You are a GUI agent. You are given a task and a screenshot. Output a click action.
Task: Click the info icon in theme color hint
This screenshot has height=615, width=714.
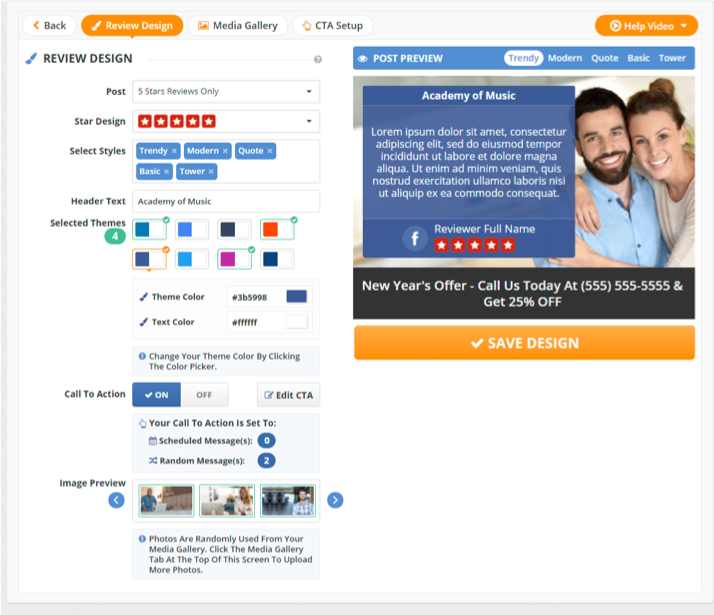pyautogui.click(x=142, y=356)
